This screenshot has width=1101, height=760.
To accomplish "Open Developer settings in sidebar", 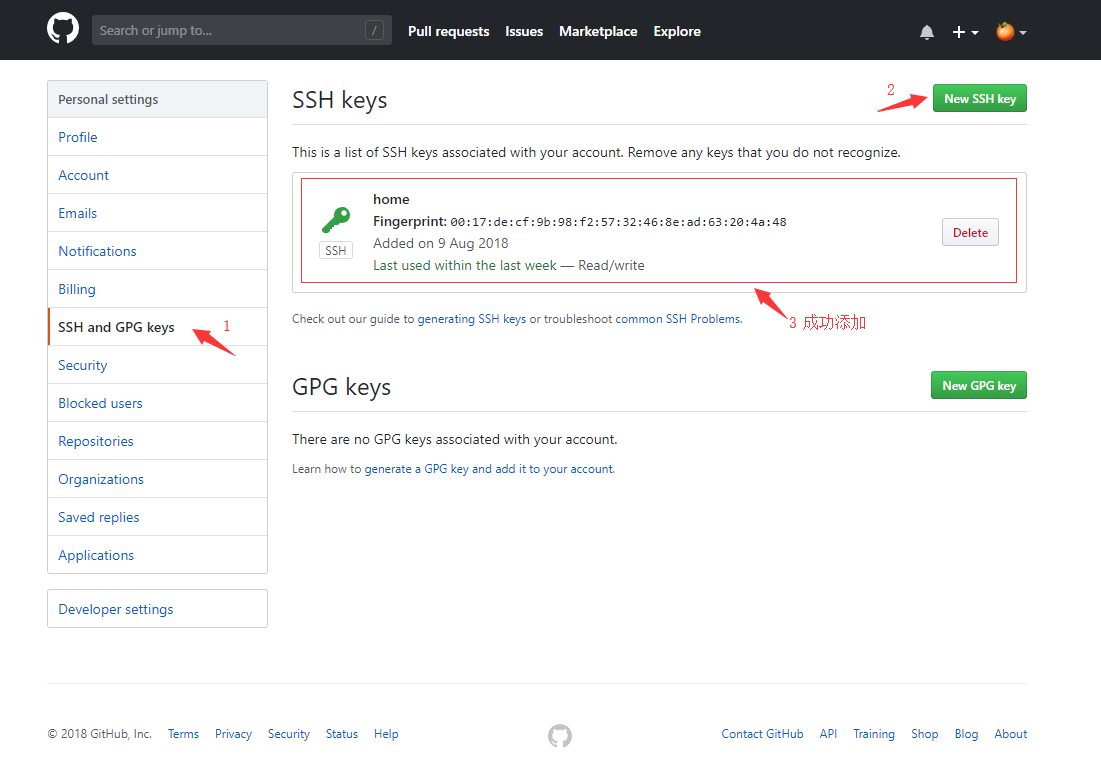I will click(116, 609).
